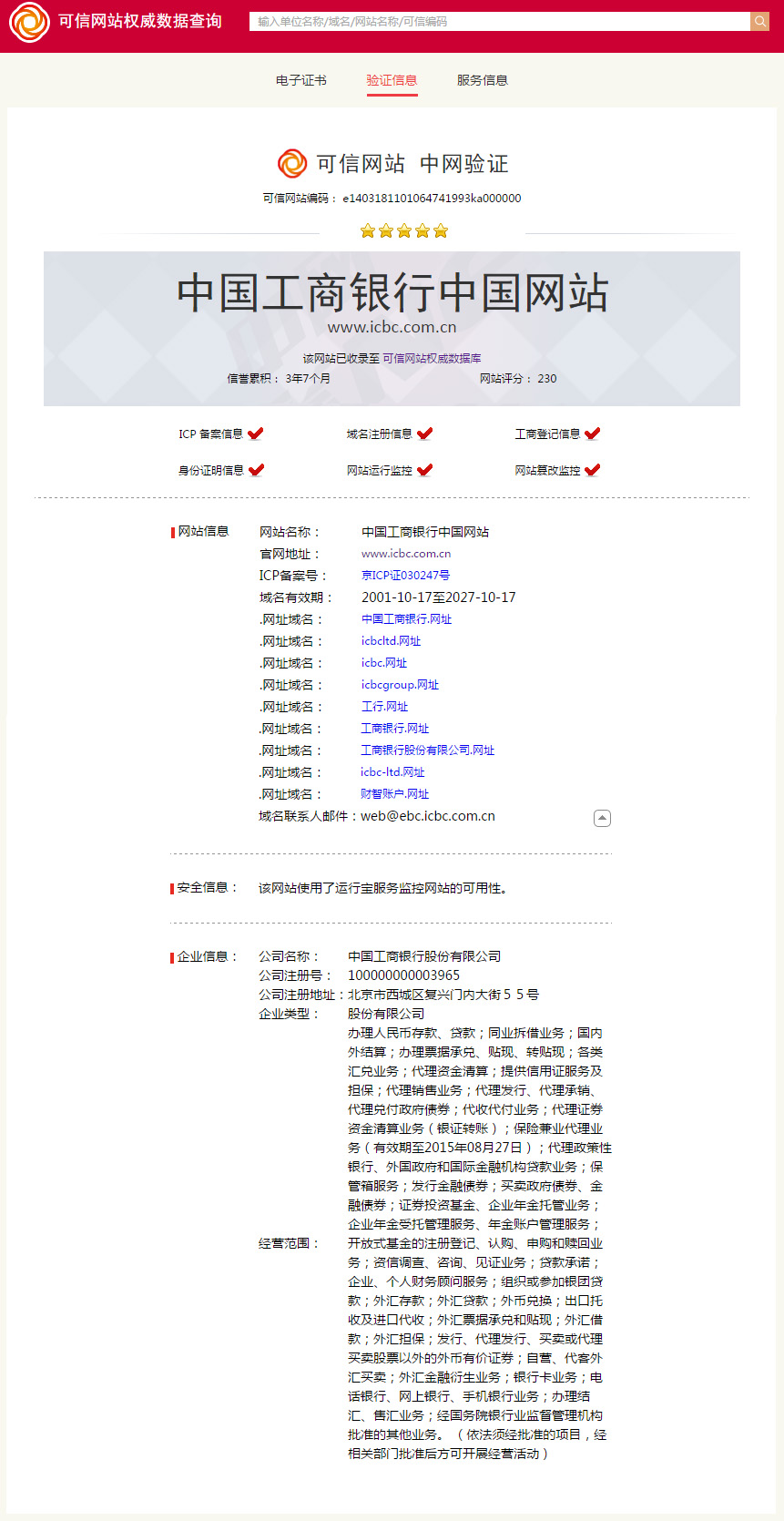Collapse the domain list with the up-arrow button
Screen dimensions: 784x1521
(x=602, y=818)
